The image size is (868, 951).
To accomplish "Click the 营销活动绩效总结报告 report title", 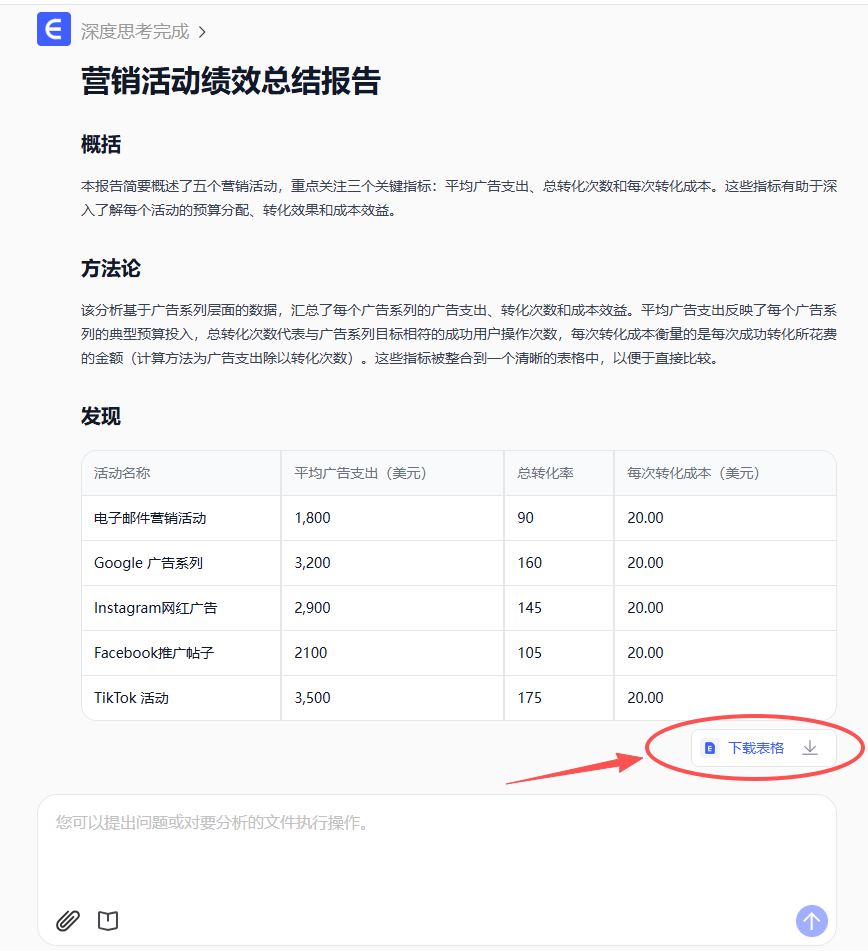I will (231, 82).
